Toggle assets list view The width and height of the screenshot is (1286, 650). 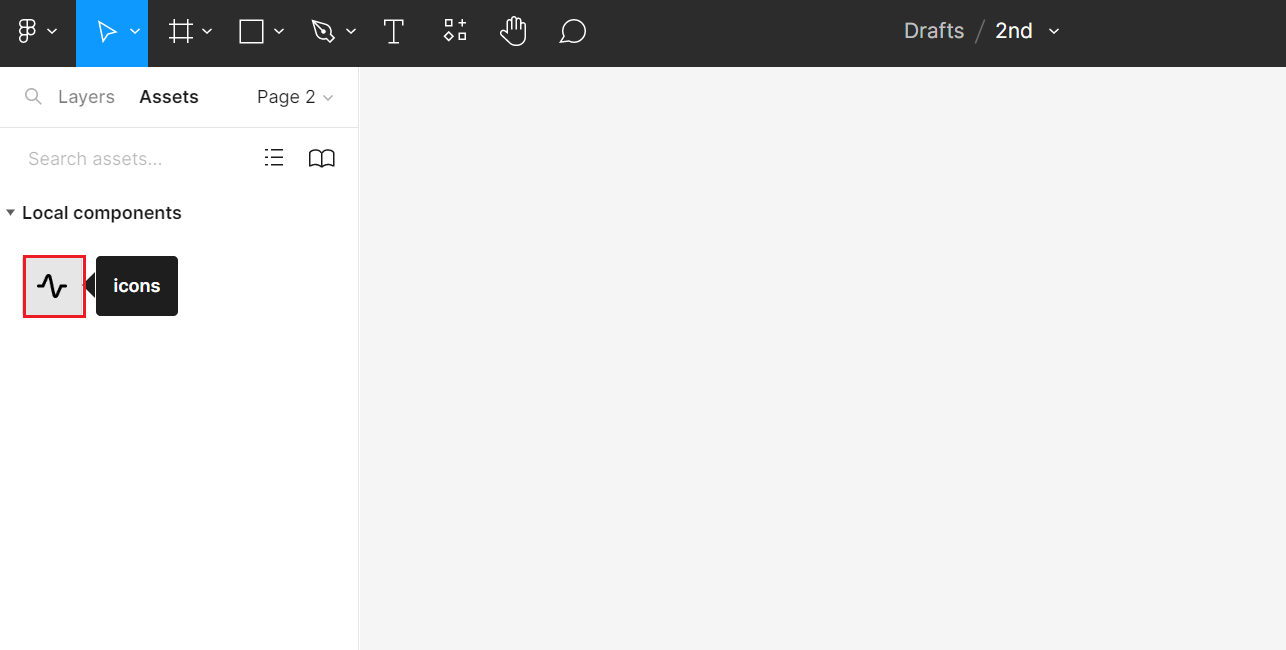coord(274,158)
